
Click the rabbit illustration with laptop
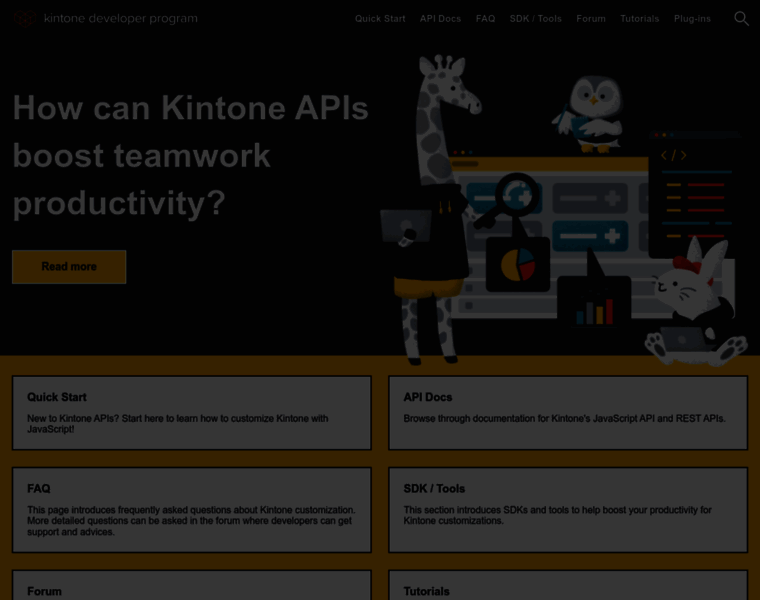pos(696,303)
